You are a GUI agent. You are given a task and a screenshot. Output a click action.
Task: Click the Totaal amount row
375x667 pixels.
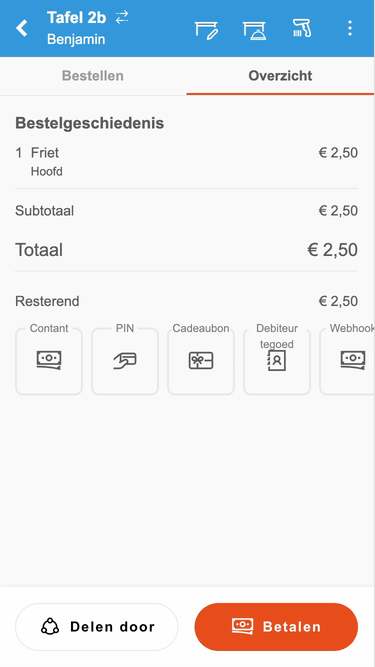click(186, 250)
